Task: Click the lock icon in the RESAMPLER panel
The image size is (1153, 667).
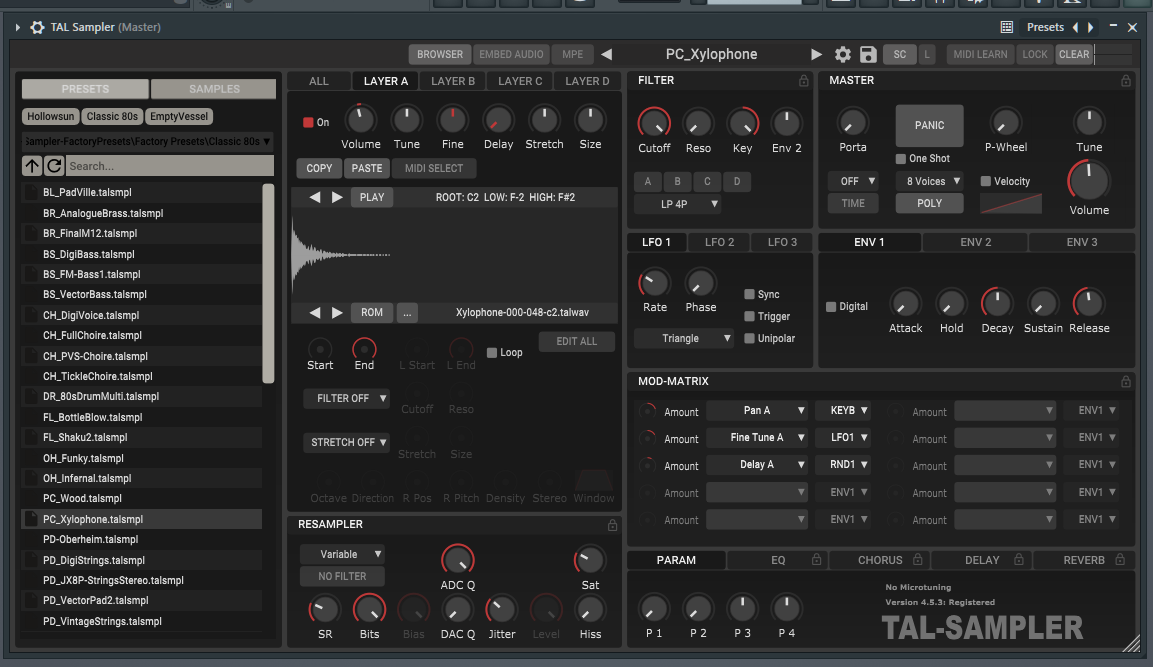Action: pos(612,525)
